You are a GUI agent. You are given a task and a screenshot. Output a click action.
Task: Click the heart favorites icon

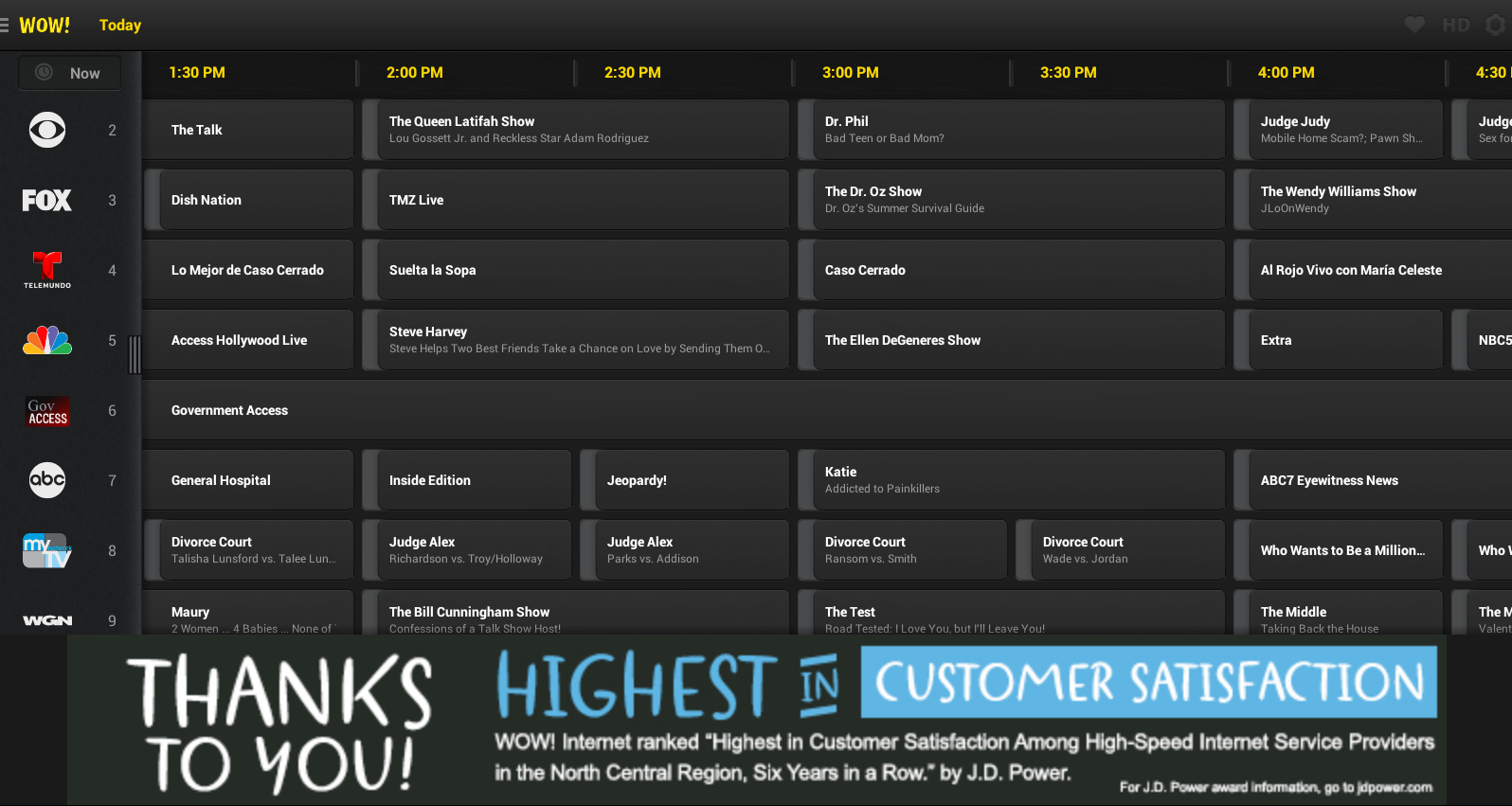click(1414, 25)
